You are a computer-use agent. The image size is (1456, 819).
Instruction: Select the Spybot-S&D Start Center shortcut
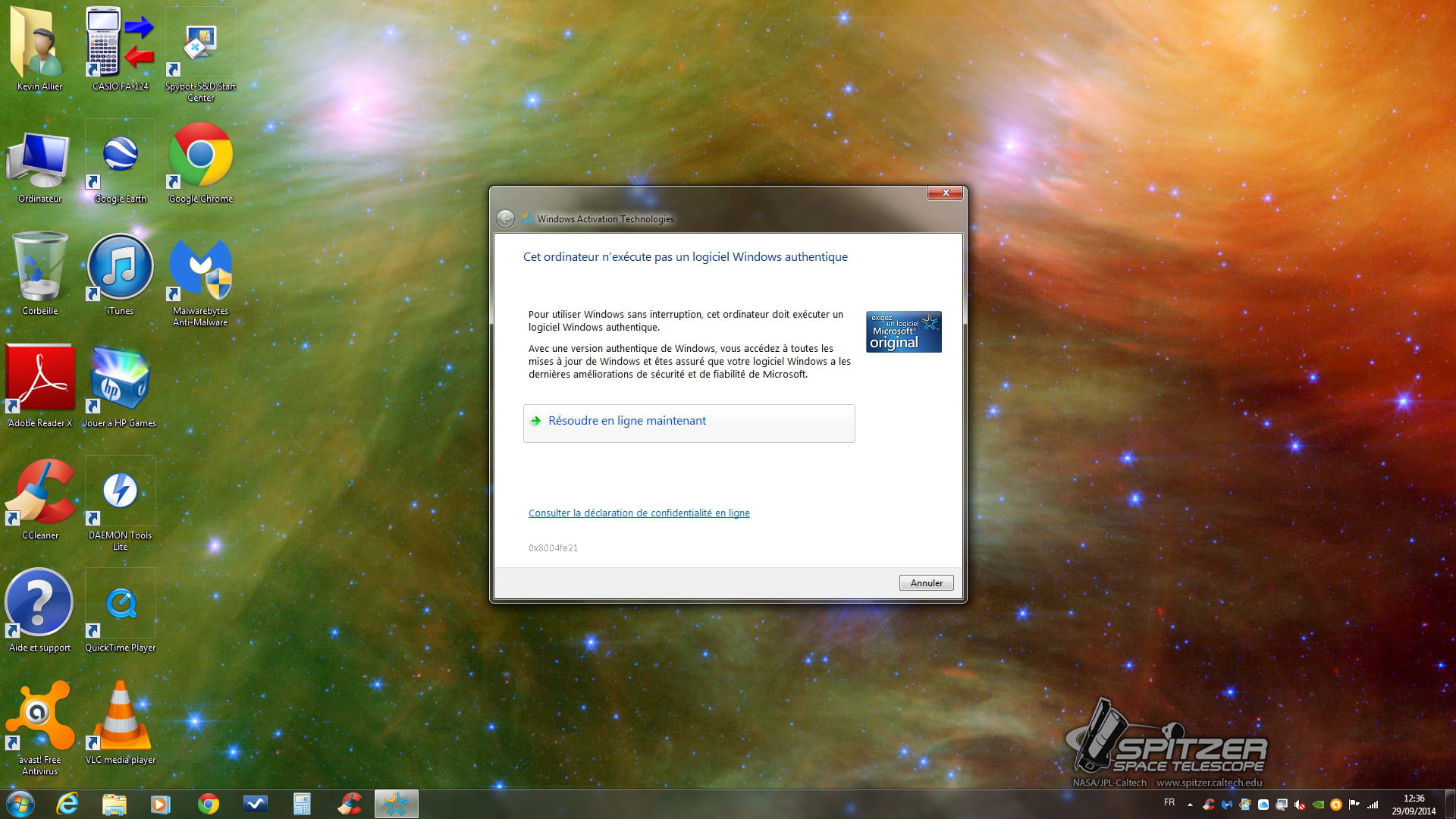(200, 55)
